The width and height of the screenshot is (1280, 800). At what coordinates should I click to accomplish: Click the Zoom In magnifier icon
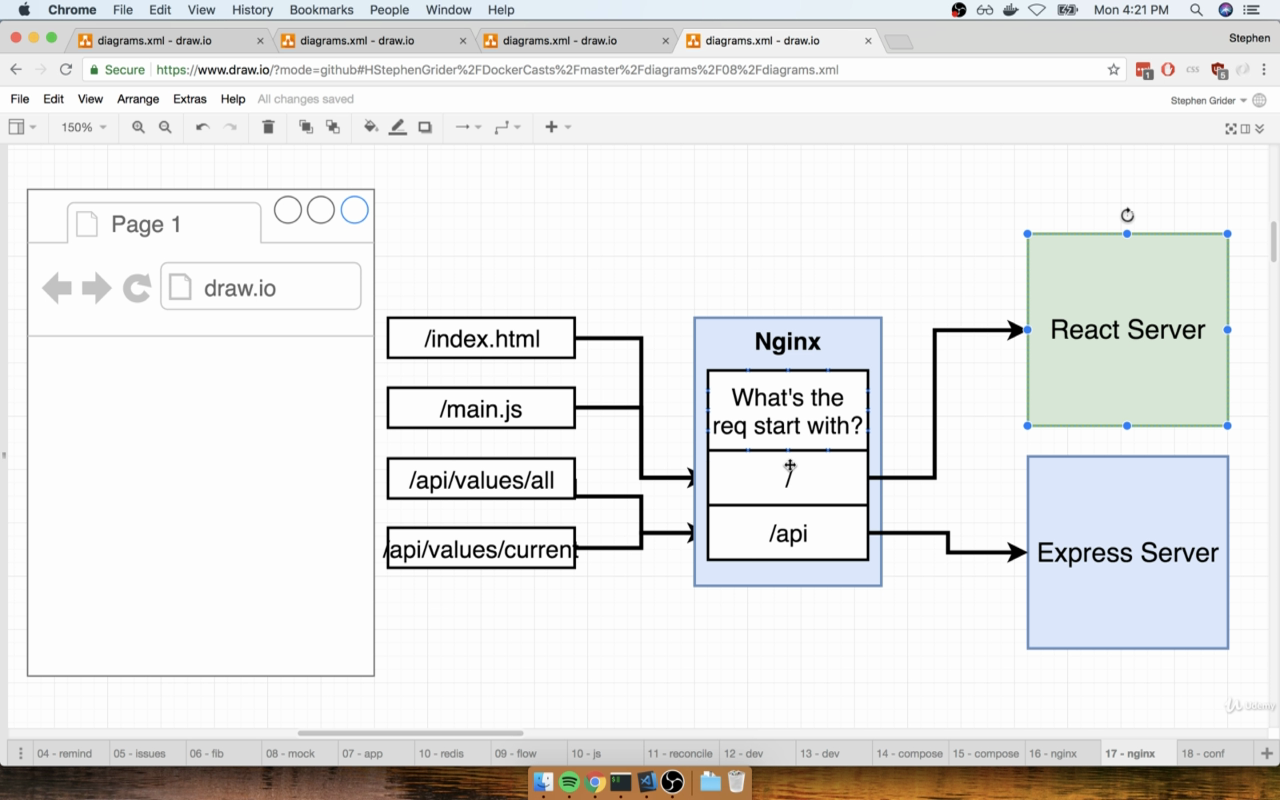[138, 127]
